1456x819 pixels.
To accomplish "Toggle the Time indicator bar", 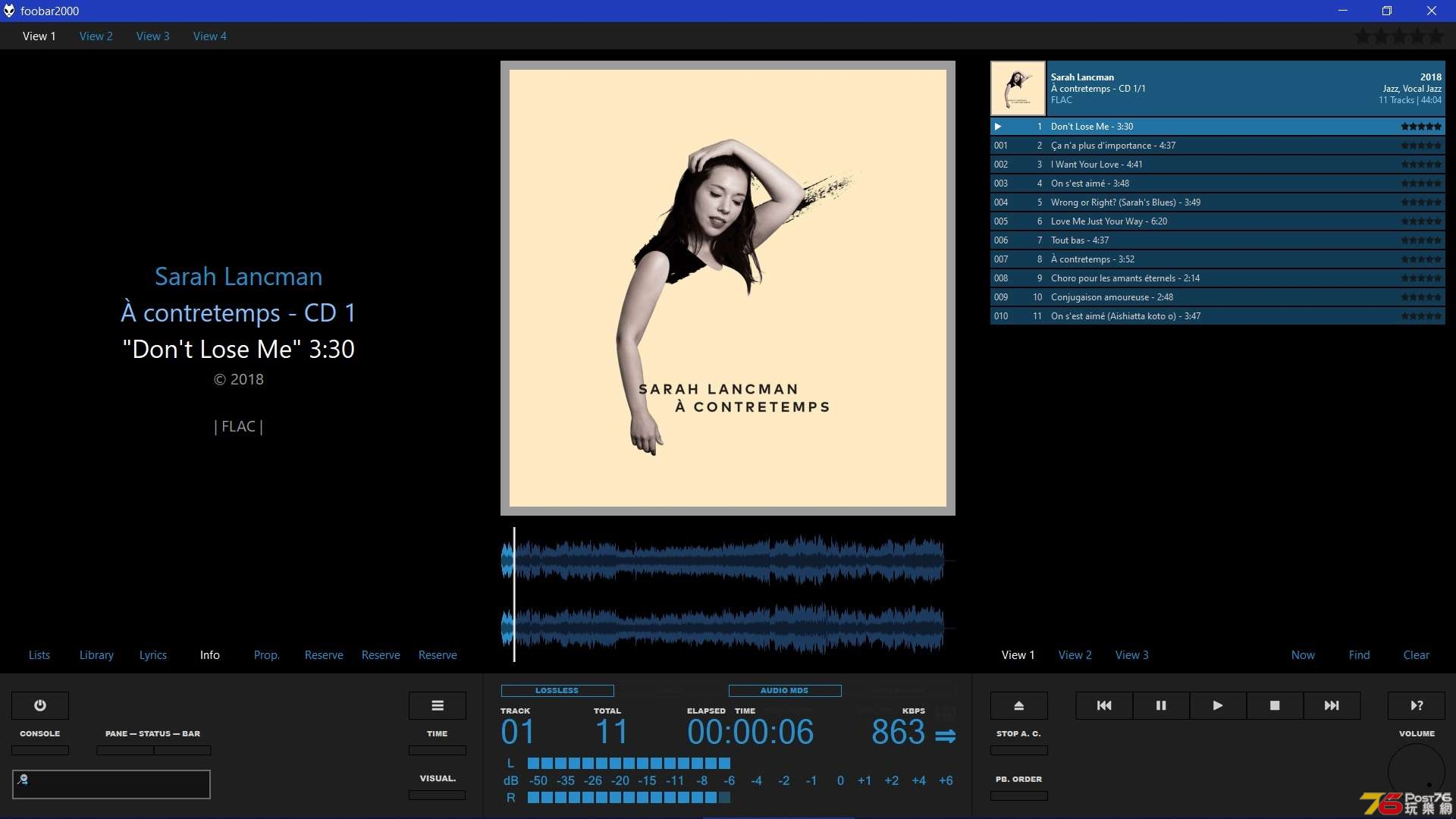I will pyautogui.click(x=438, y=750).
